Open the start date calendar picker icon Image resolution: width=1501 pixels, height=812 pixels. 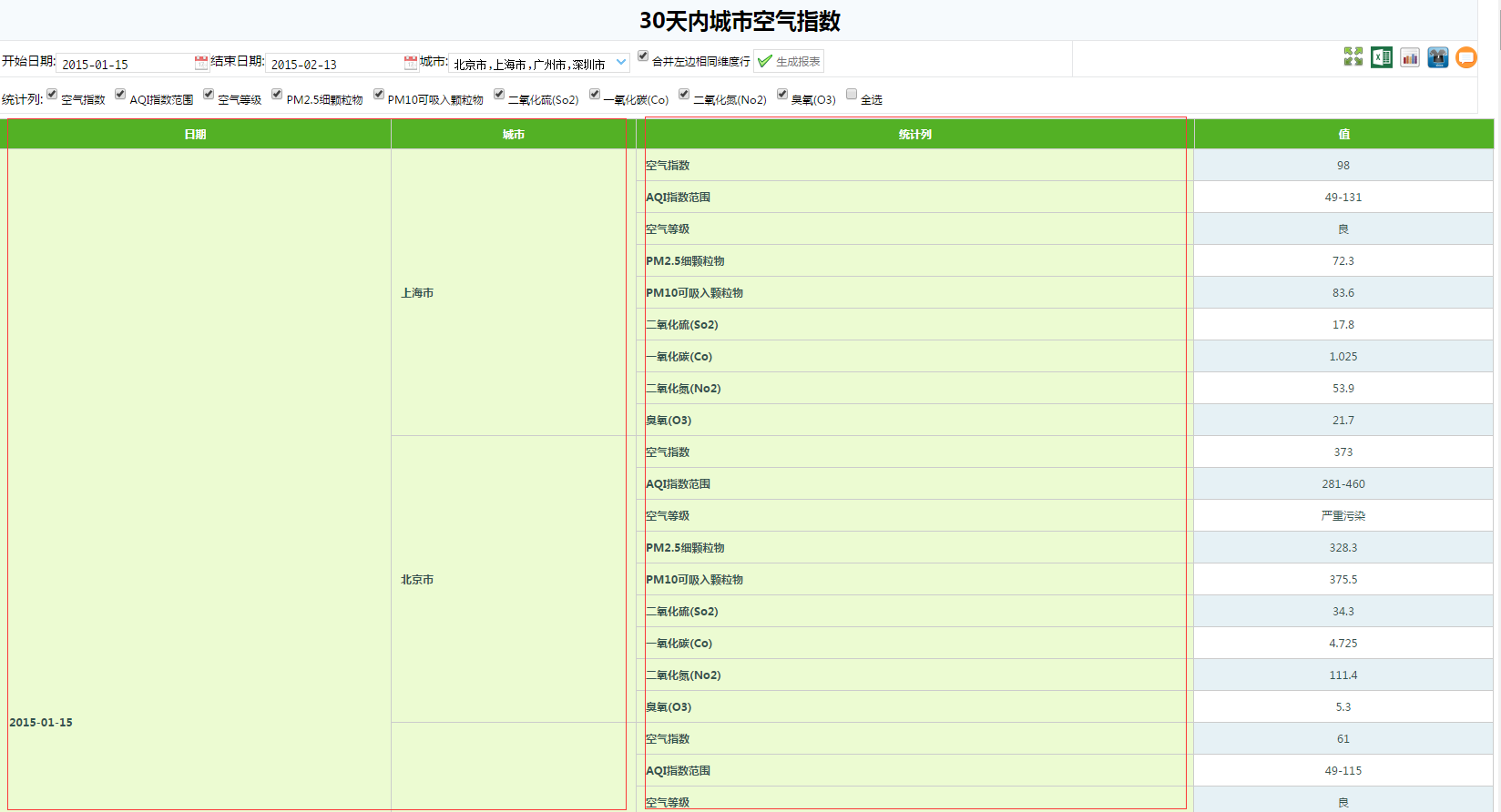pos(200,63)
